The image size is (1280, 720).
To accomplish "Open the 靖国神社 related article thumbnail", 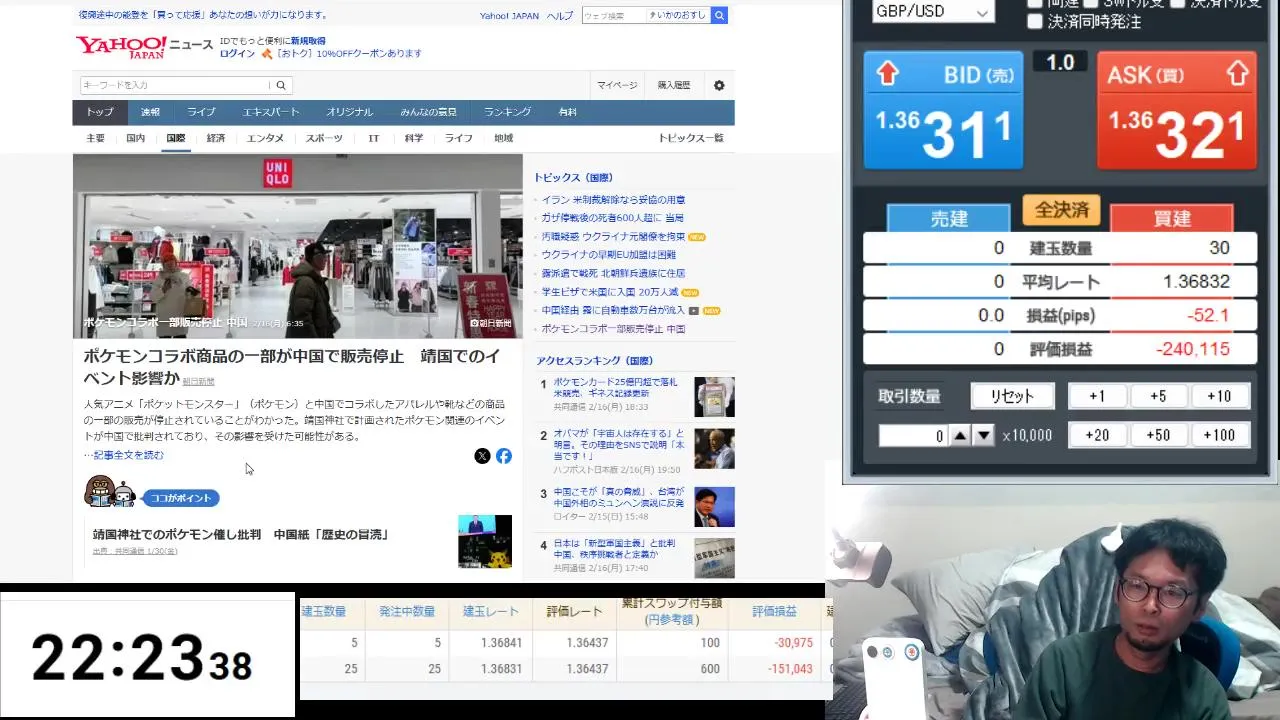I will 485,541.
